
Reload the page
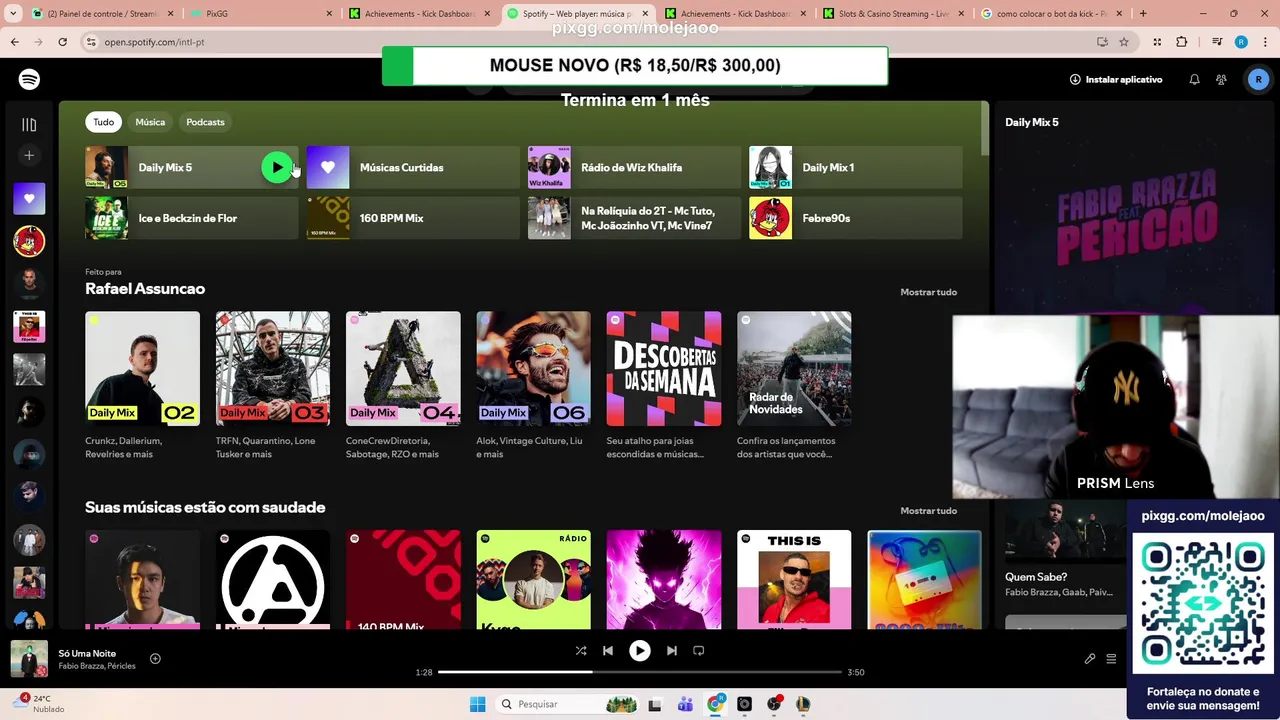click(62, 42)
